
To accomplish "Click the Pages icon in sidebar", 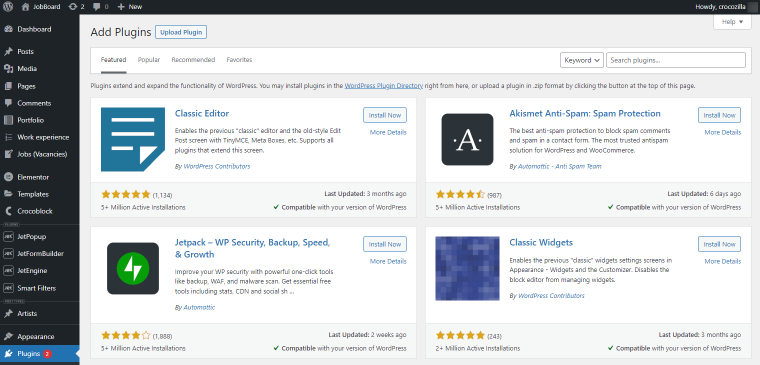I will (8, 86).
